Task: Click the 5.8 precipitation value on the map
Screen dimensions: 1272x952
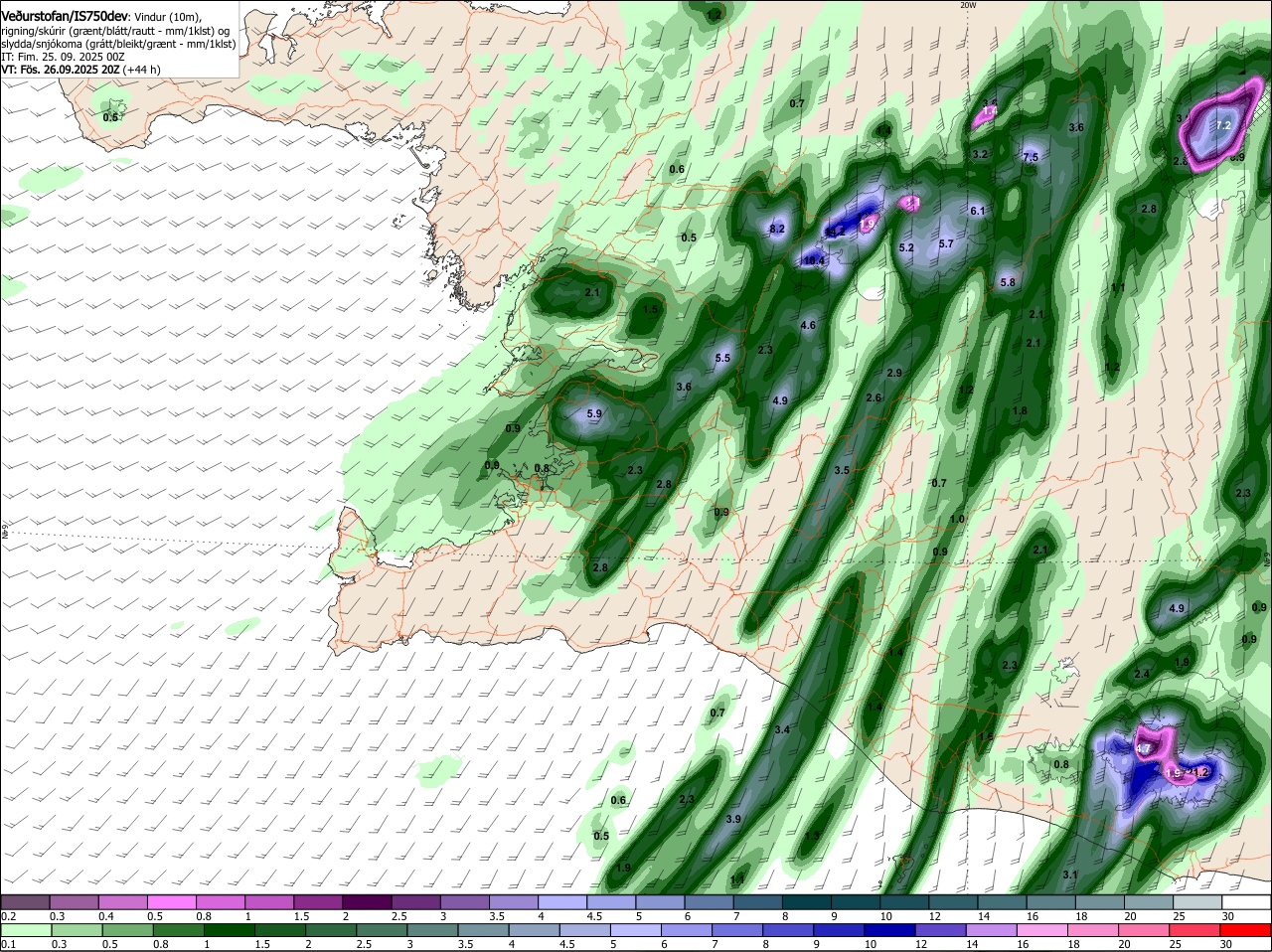Action: pos(1008,282)
